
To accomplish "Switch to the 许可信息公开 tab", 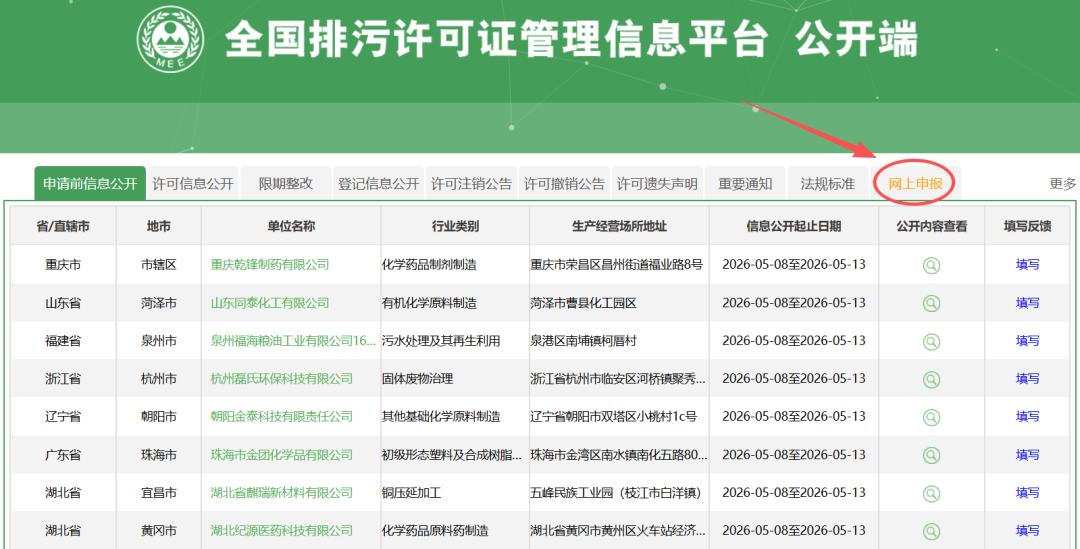I will [x=193, y=184].
